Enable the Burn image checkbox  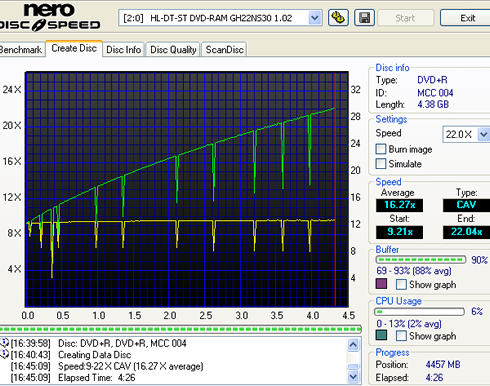(x=381, y=149)
